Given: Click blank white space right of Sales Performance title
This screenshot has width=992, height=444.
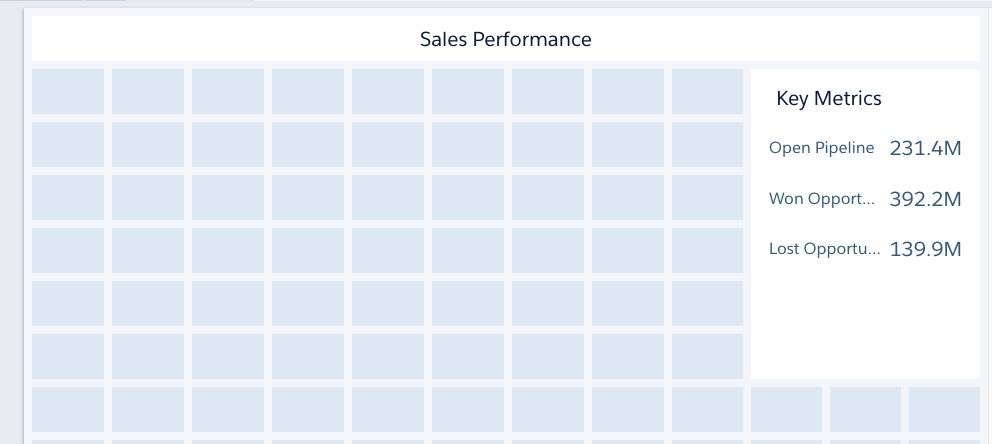Looking at the screenshot, I should coord(784,39).
